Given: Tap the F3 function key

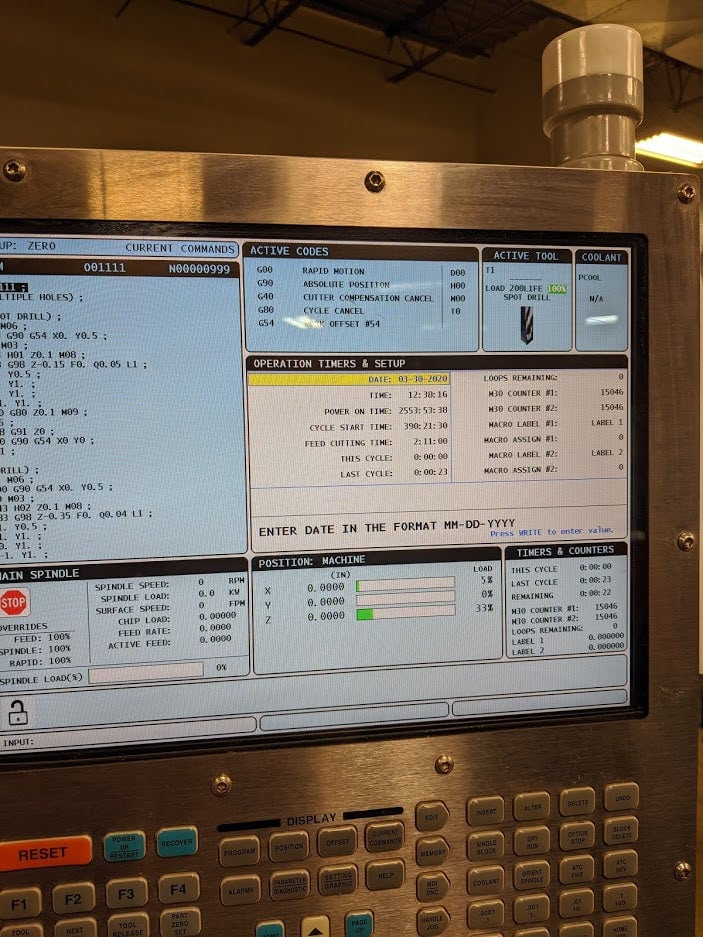Looking at the screenshot, I should [127, 893].
